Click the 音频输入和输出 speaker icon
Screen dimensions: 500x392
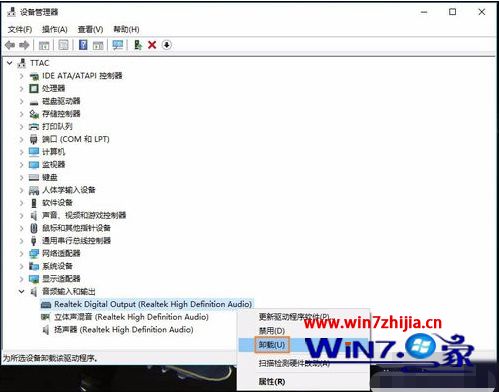(x=34, y=292)
